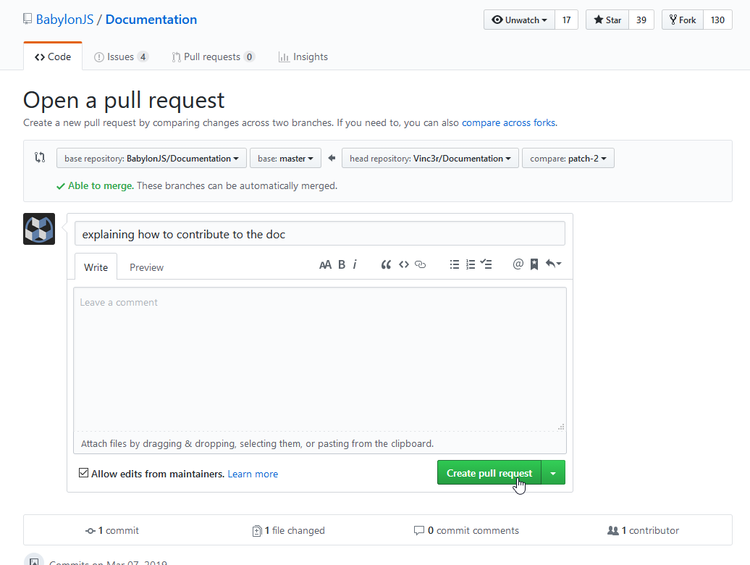750x565 pixels.
Task: Click 1 file changed text
Action: [x=295, y=531]
